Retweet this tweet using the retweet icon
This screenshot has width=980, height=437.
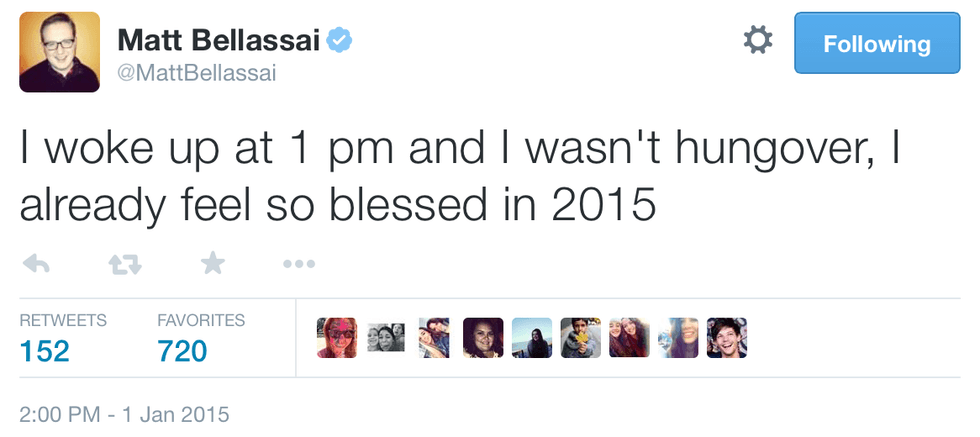(124, 264)
